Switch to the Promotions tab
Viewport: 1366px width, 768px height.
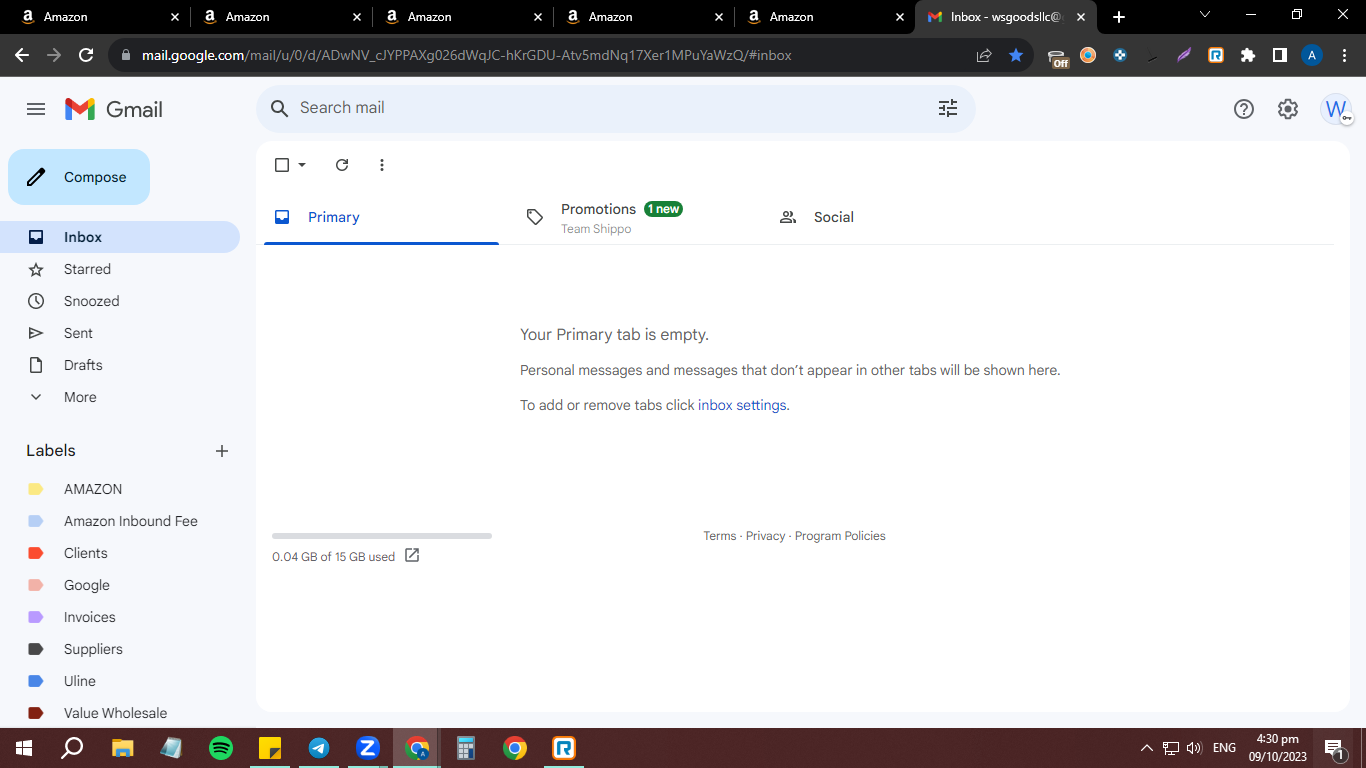(x=633, y=217)
